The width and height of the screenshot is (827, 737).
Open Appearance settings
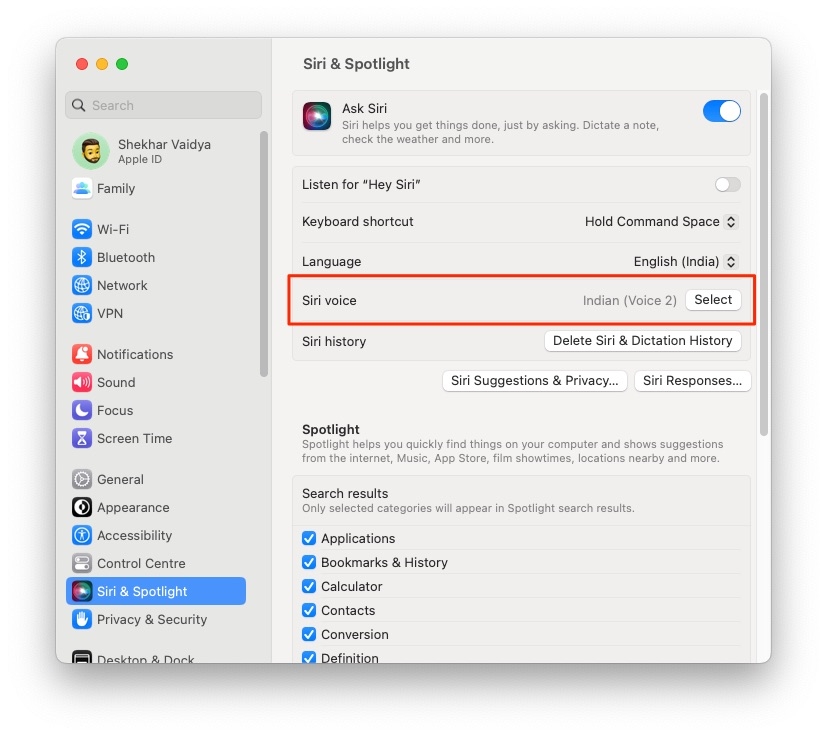(x=156, y=507)
